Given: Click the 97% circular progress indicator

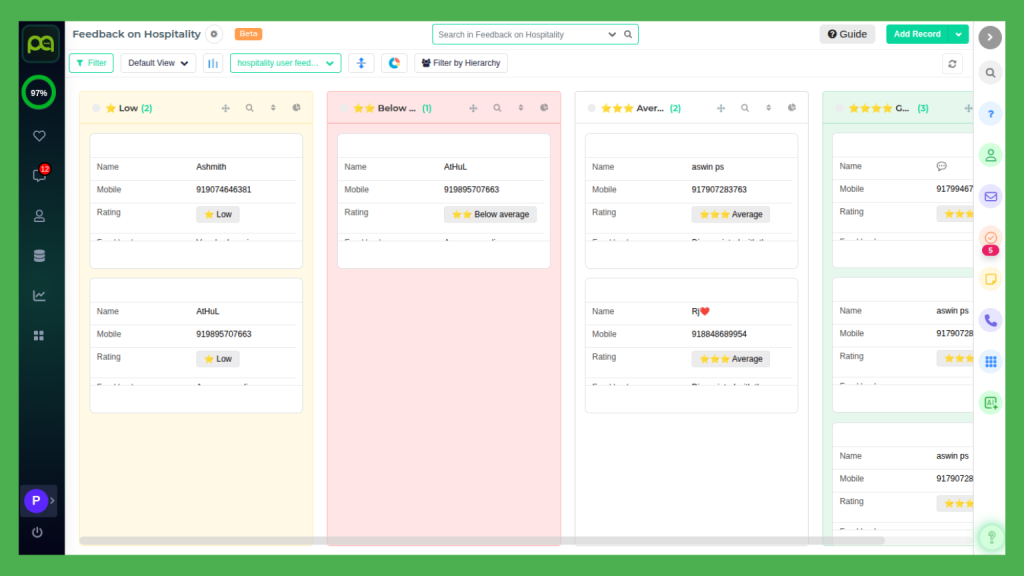Looking at the screenshot, I should [39, 92].
